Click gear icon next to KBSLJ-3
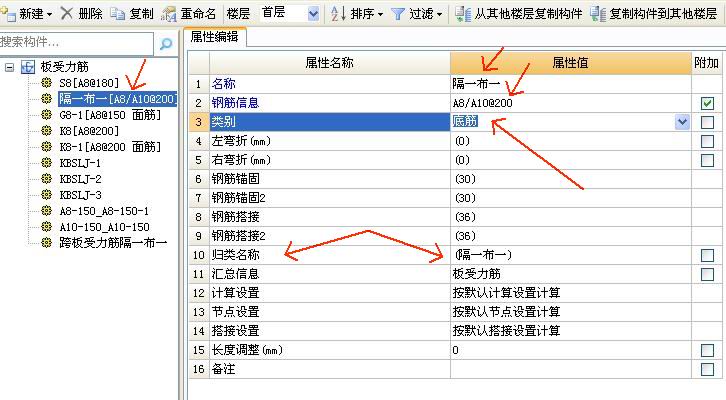Screen dimensions: 726x400 pos(46,194)
